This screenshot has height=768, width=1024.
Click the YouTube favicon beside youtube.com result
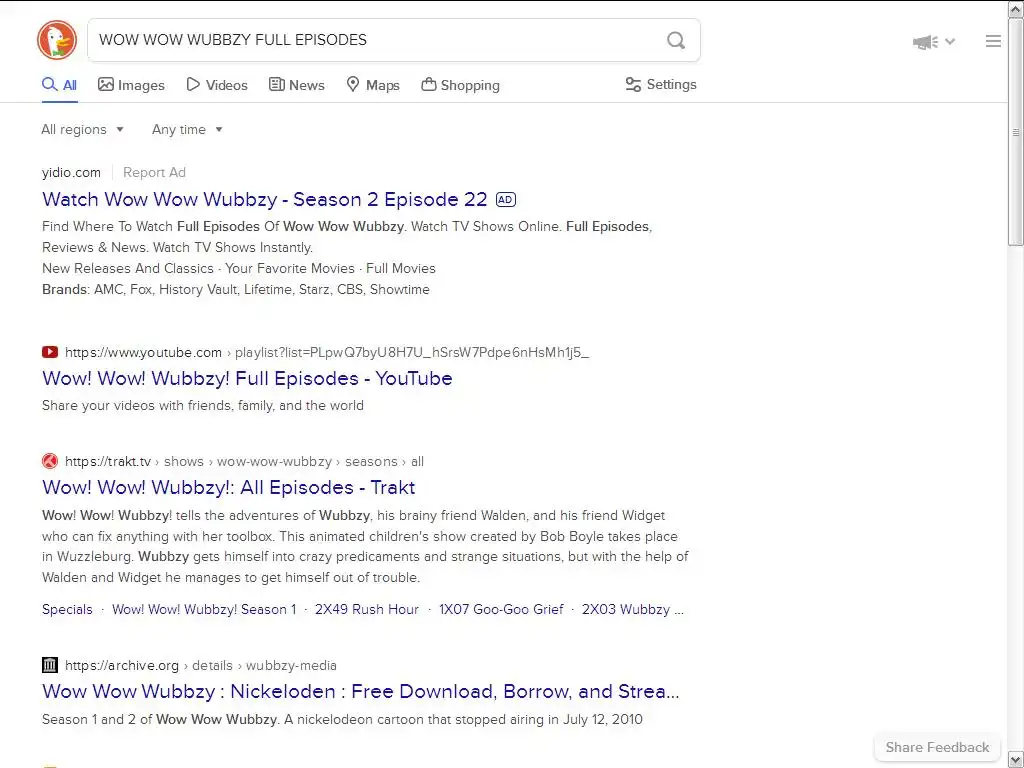click(50, 353)
